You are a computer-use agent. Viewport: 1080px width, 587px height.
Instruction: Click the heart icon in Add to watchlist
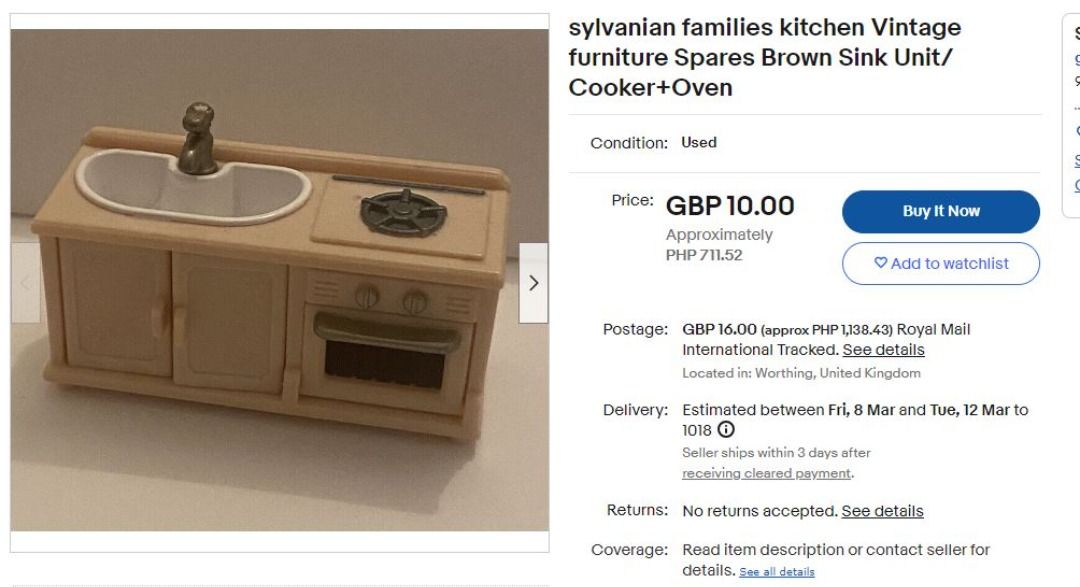tap(880, 262)
